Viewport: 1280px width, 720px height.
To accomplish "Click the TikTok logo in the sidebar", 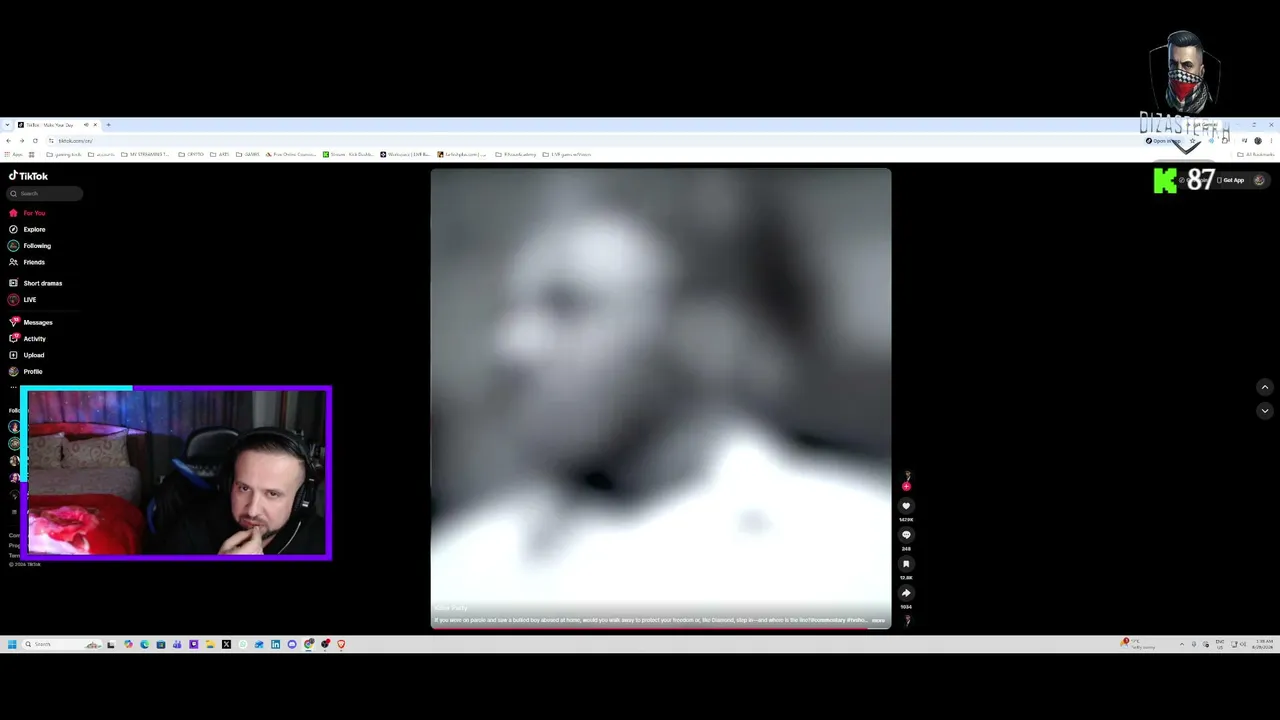I will point(28,176).
